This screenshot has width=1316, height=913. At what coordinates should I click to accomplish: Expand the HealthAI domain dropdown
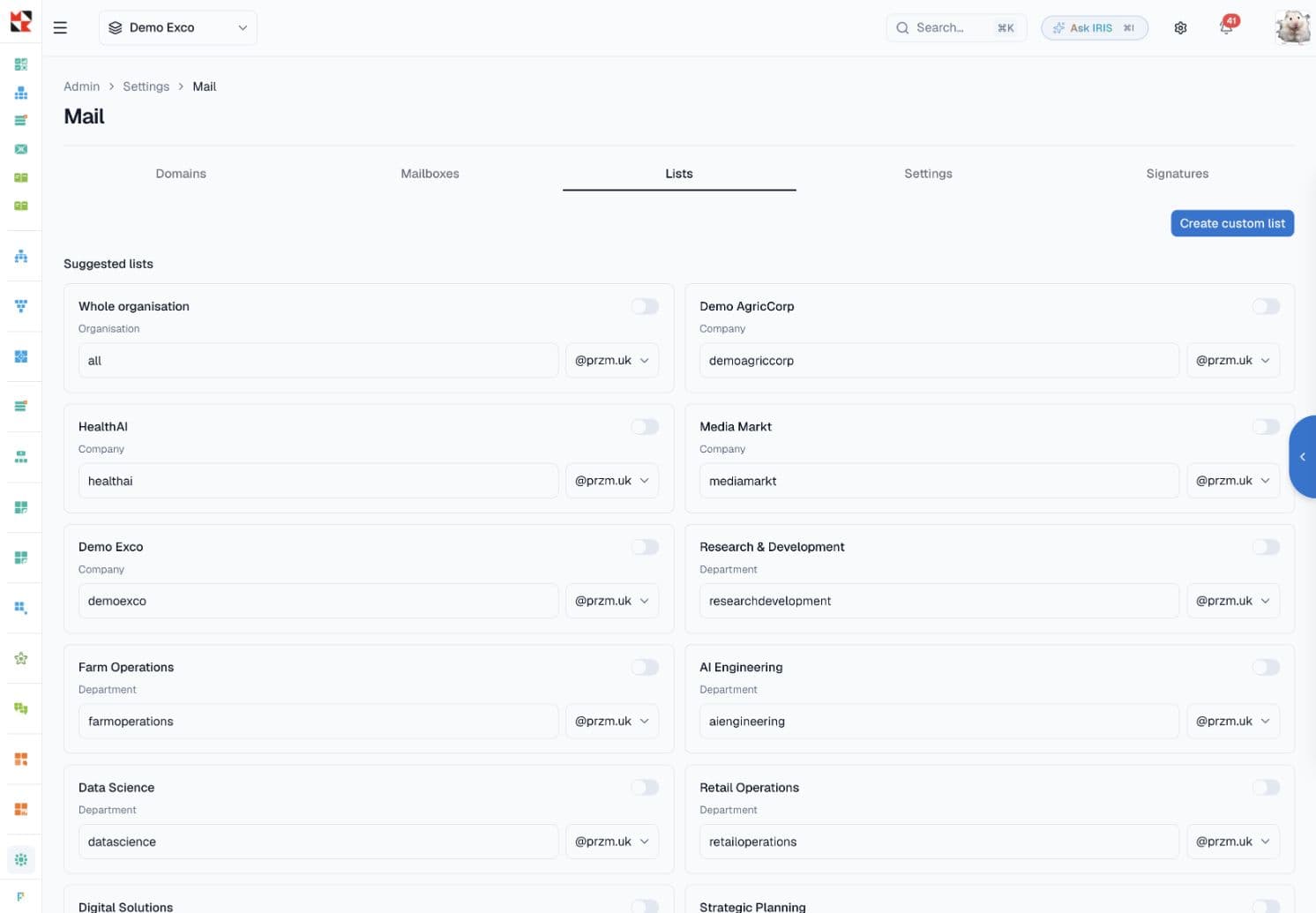(x=612, y=481)
